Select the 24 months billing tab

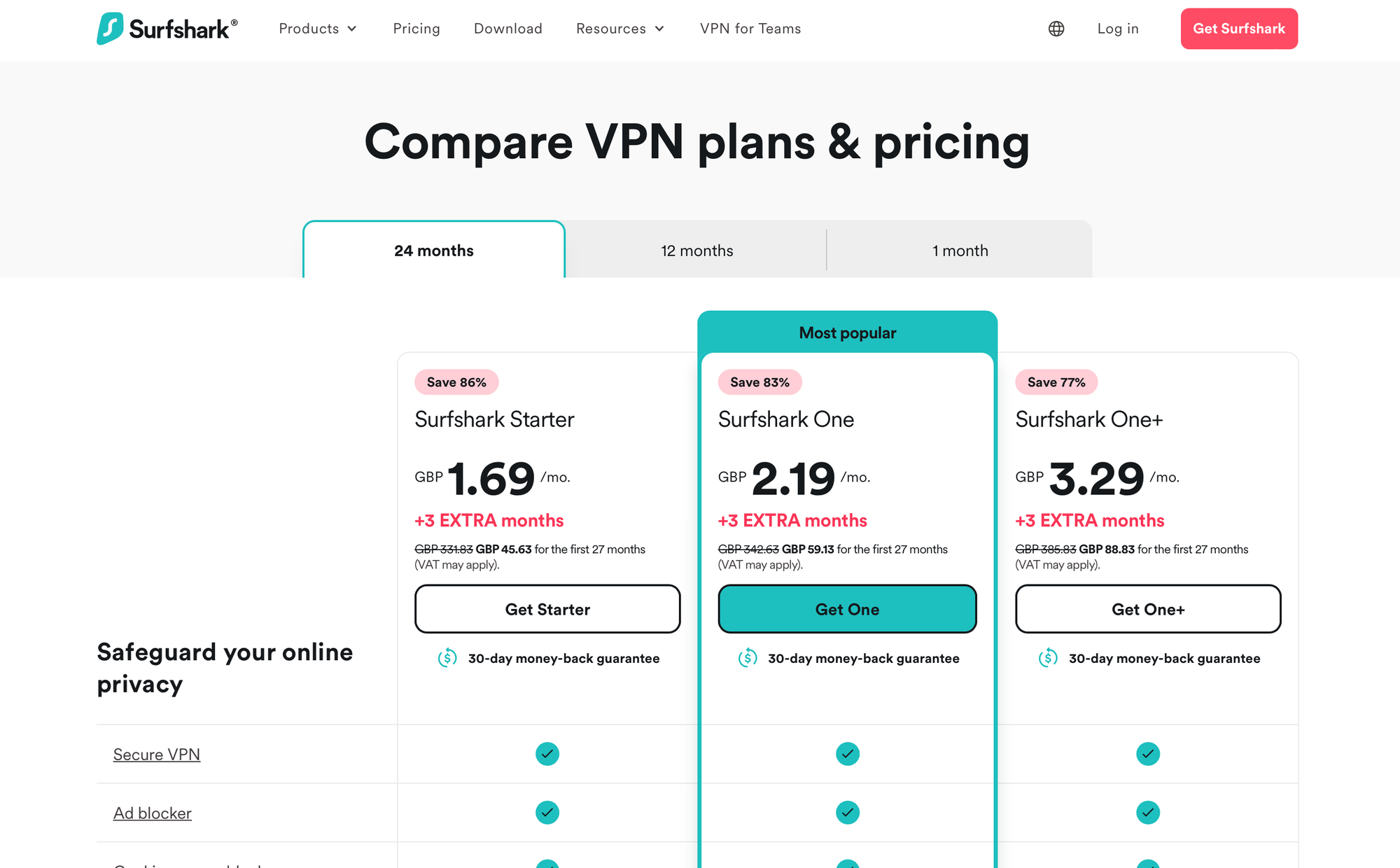tap(434, 250)
